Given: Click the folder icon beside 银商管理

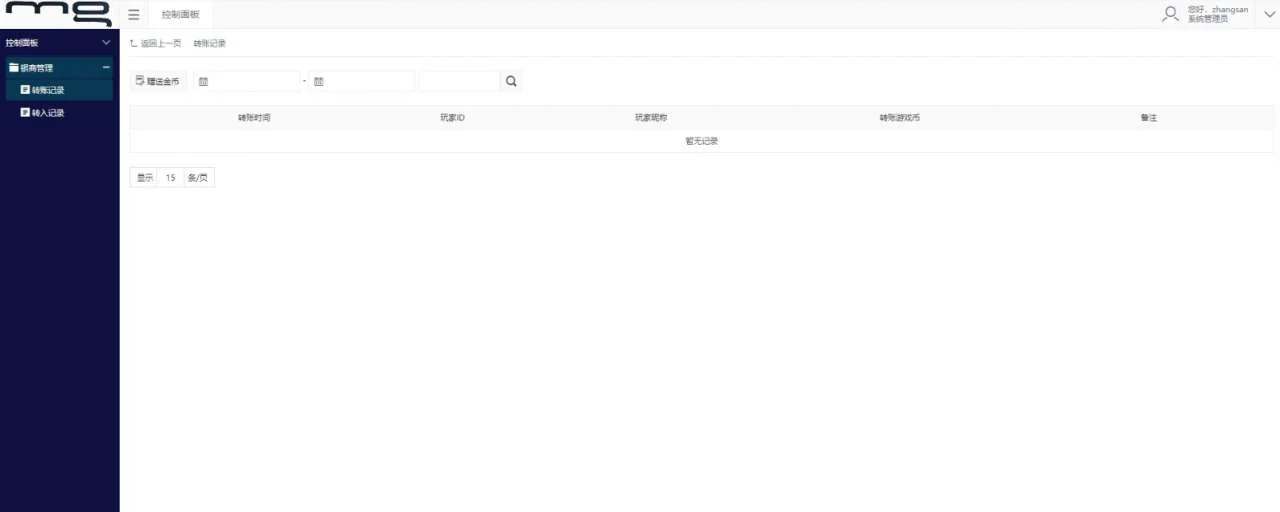Looking at the screenshot, I should pos(14,68).
